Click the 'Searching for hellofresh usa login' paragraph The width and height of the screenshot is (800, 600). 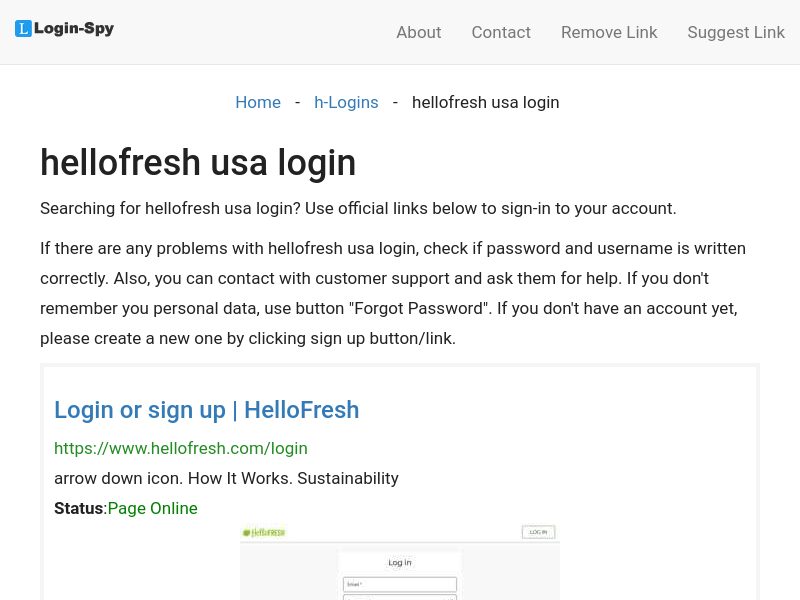click(358, 209)
